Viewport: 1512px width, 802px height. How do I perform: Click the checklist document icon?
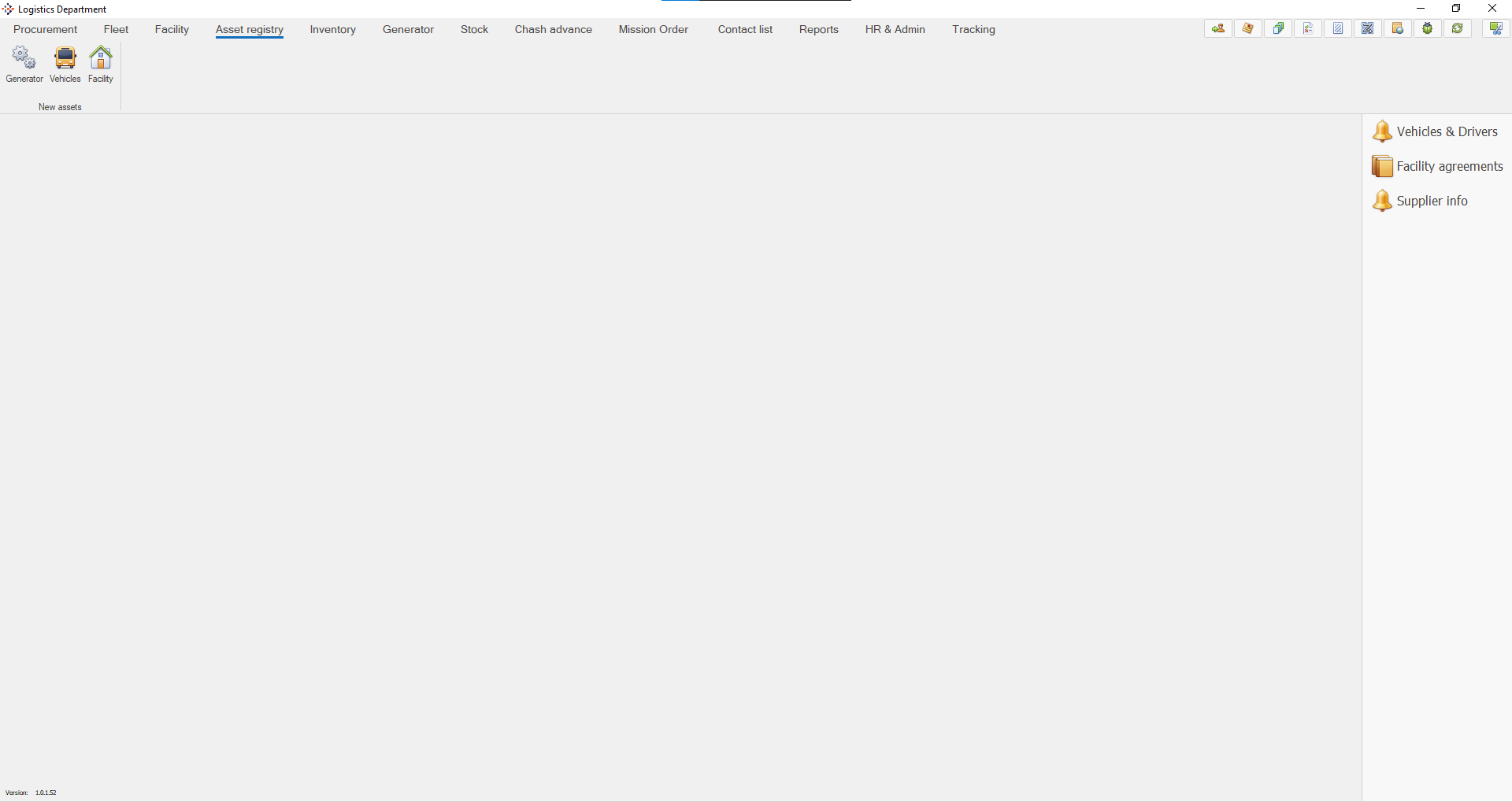[1308, 28]
